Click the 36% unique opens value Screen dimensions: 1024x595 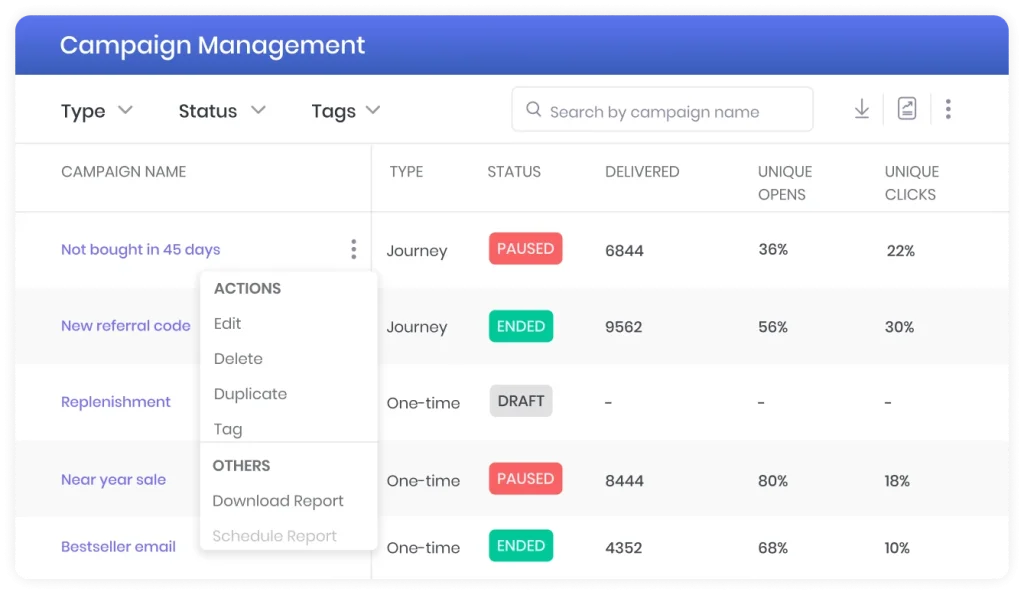pos(773,249)
